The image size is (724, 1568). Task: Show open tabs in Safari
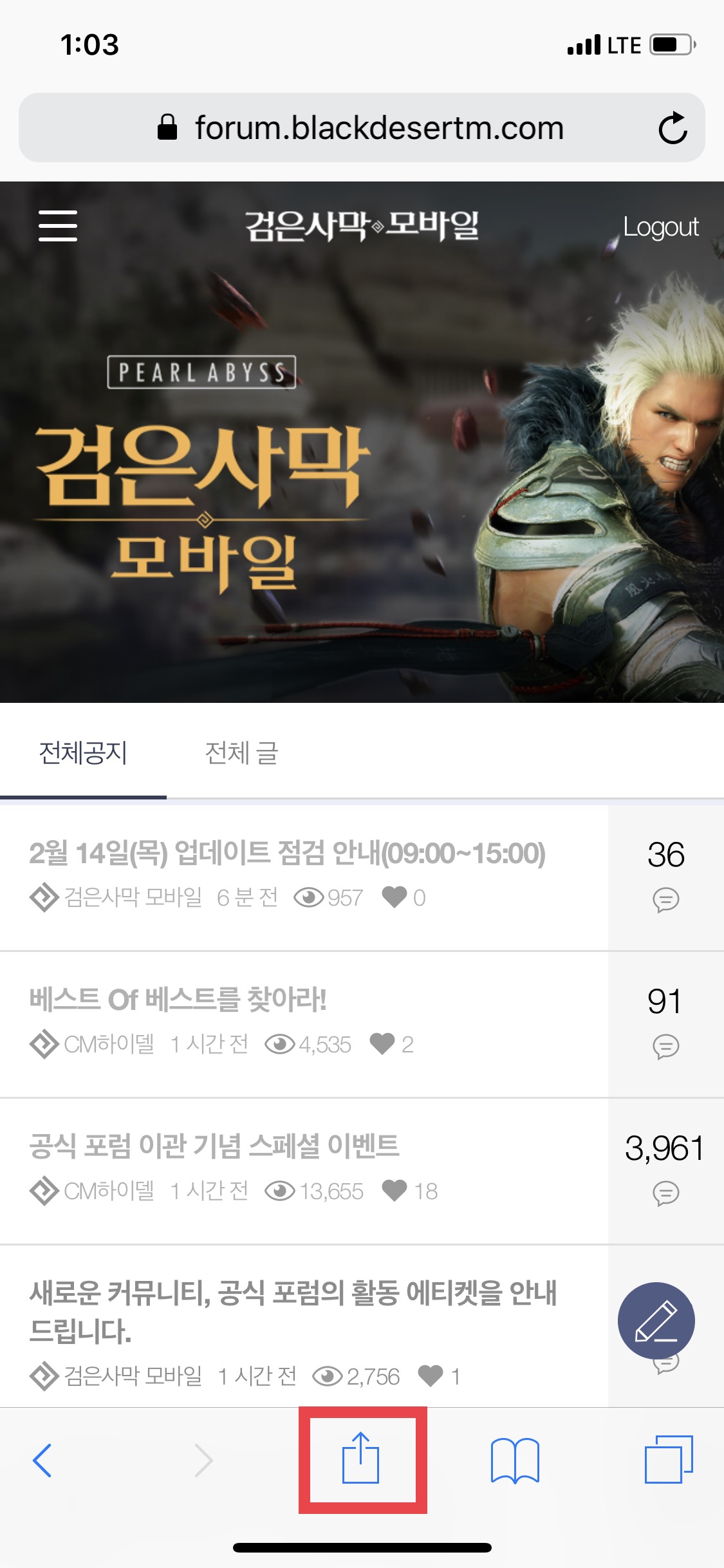click(669, 1459)
